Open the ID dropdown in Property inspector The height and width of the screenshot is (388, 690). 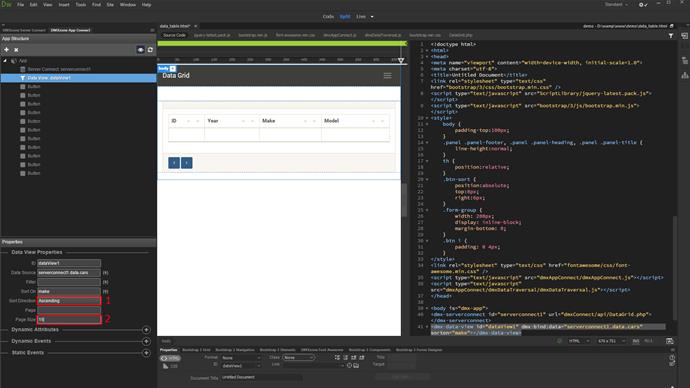coord(241,366)
